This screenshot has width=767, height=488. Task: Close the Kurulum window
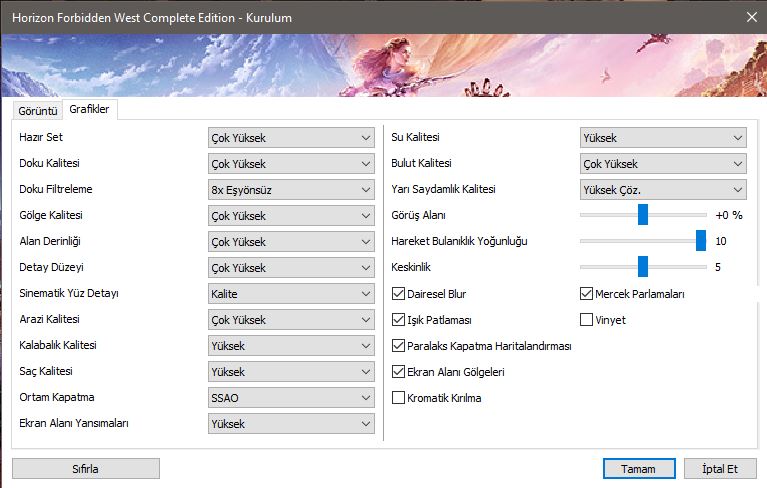(752, 18)
